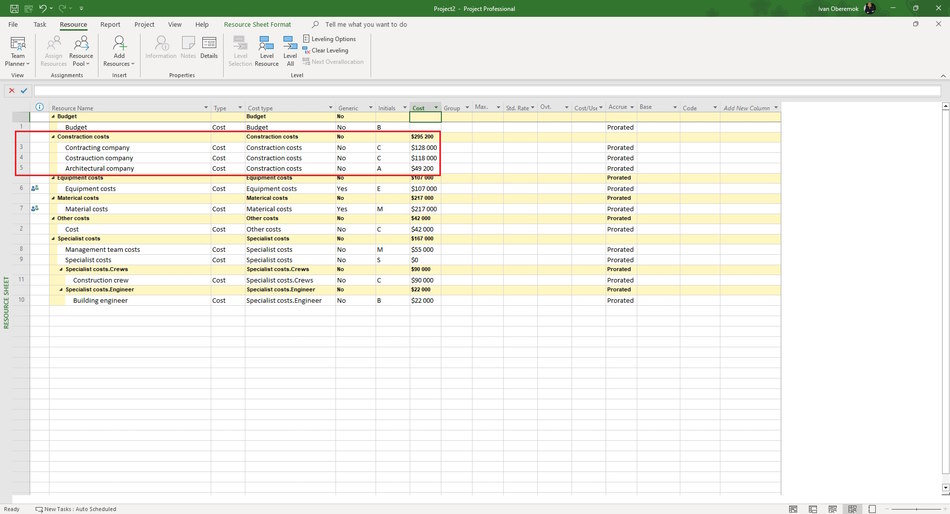Switch to the Project ribbon tab
Image resolution: width=950 pixels, height=514 pixels.
point(144,24)
